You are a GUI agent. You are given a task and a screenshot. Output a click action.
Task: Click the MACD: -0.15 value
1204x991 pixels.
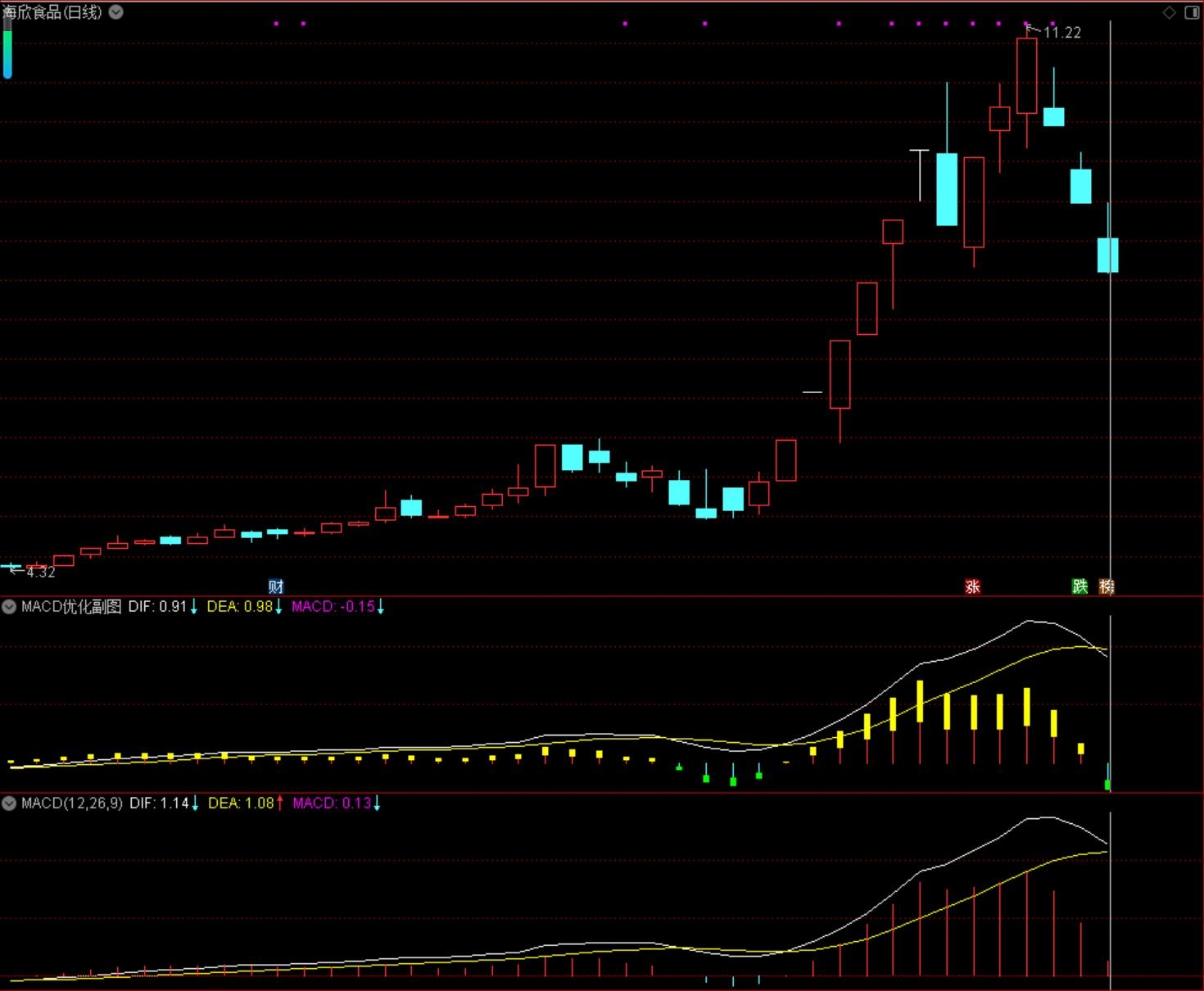pos(333,607)
